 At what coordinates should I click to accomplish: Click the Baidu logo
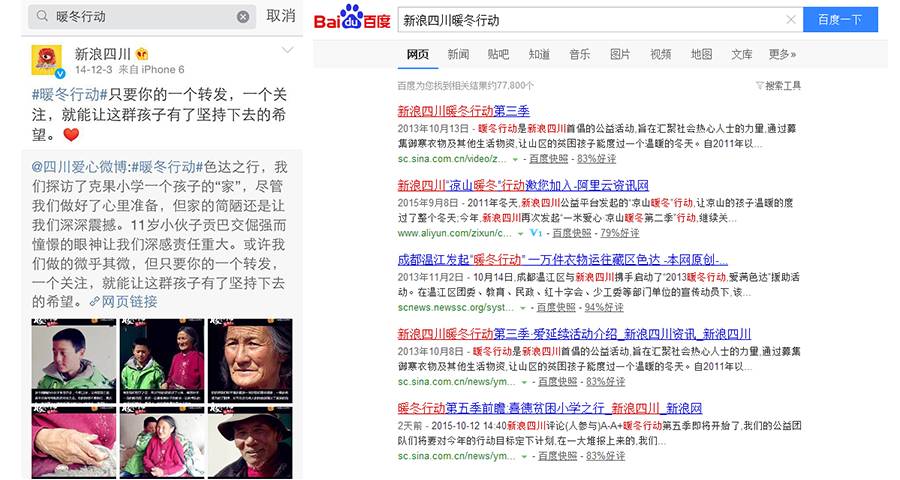click(x=352, y=18)
